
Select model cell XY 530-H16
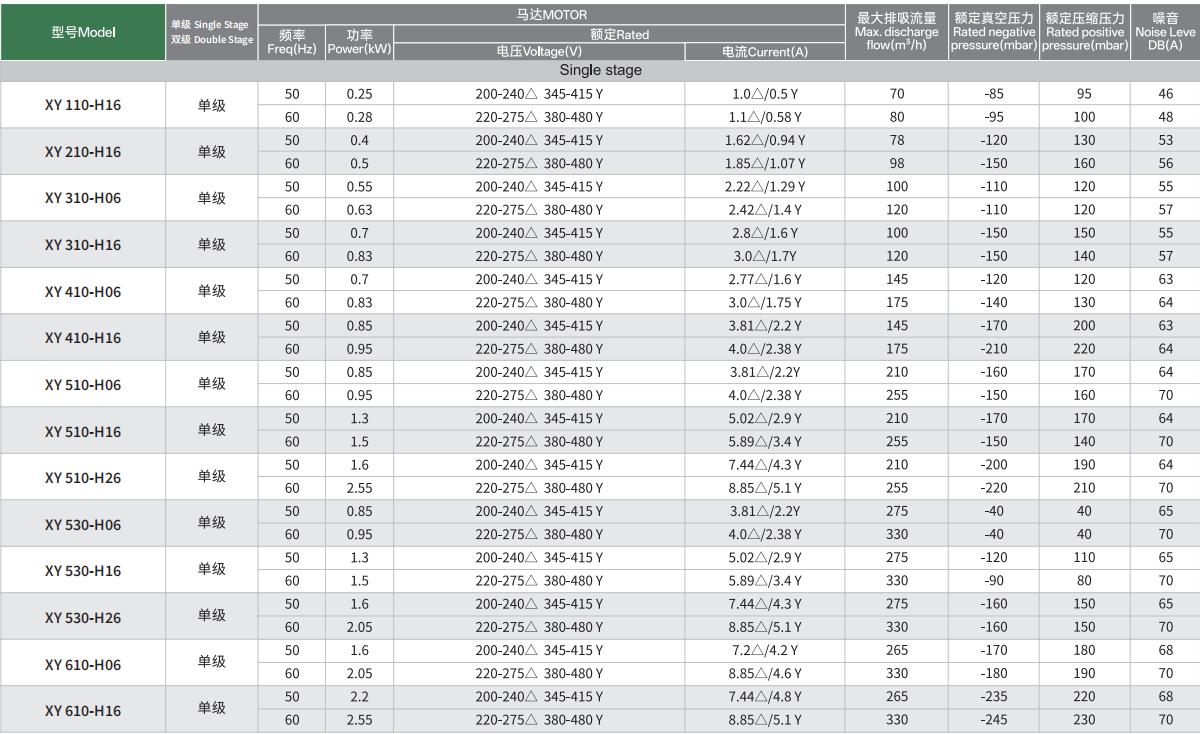83,570
